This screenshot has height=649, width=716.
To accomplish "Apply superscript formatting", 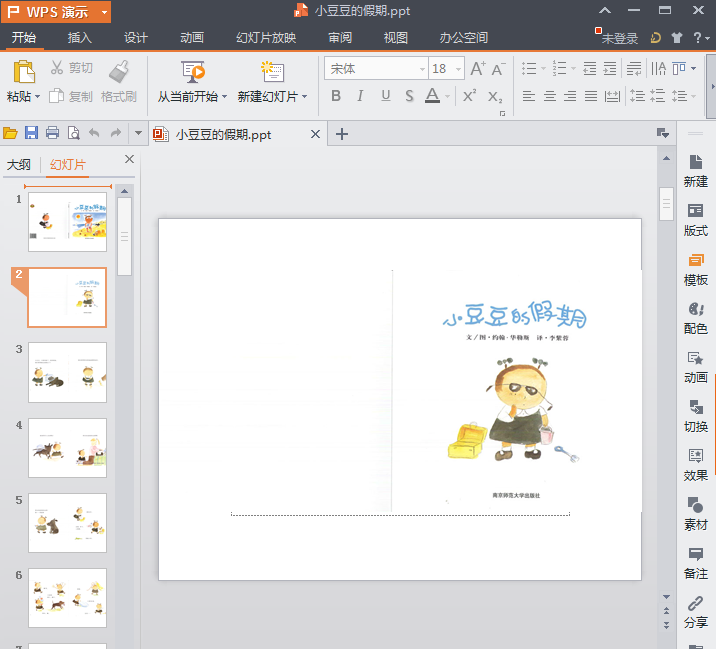I will pos(469,96).
